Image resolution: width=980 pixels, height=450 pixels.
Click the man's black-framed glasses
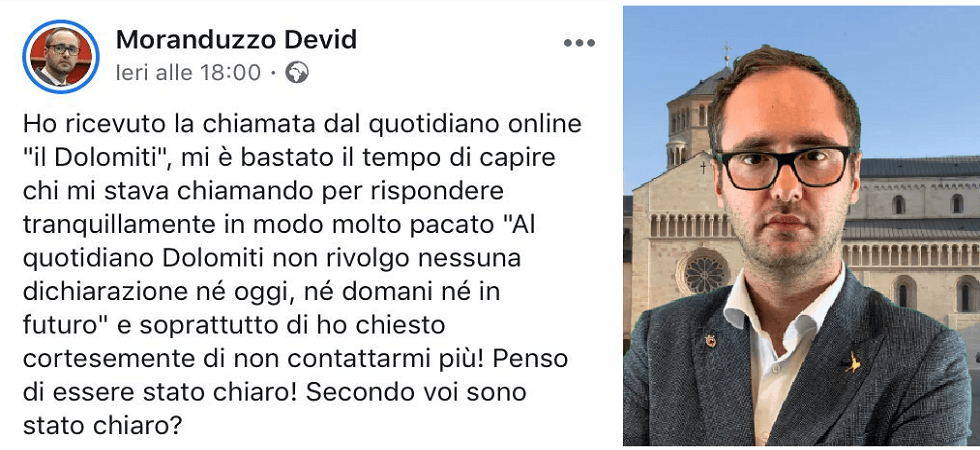[x=784, y=168]
